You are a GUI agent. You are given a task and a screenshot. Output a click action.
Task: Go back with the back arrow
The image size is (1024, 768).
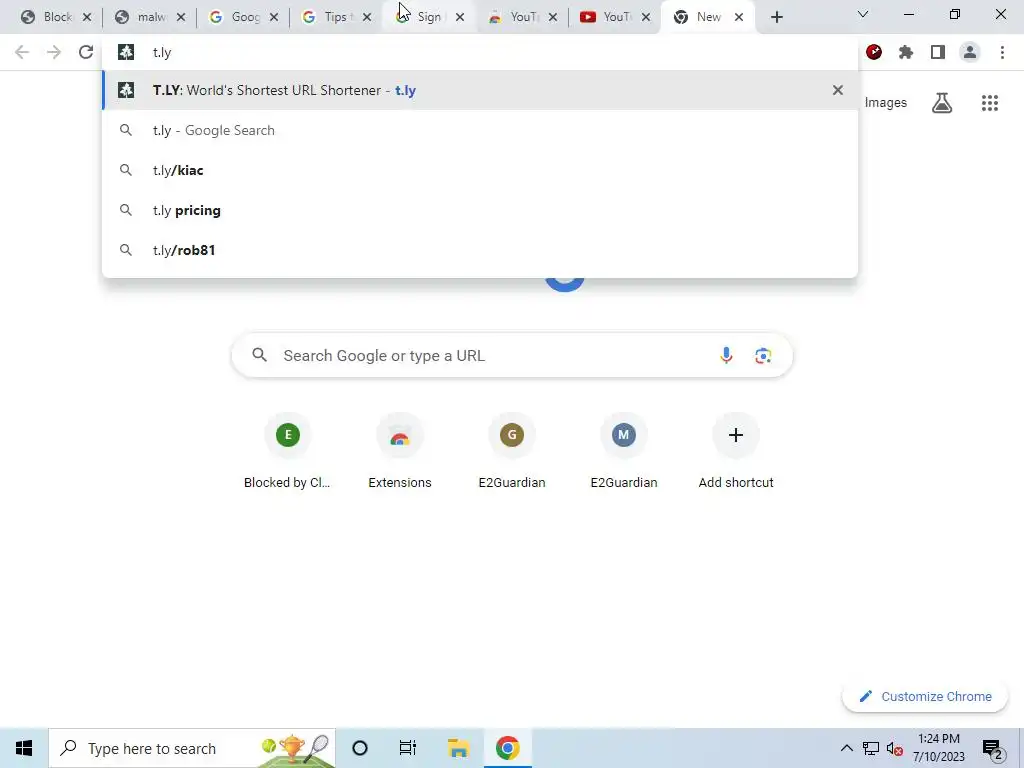(x=22, y=52)
